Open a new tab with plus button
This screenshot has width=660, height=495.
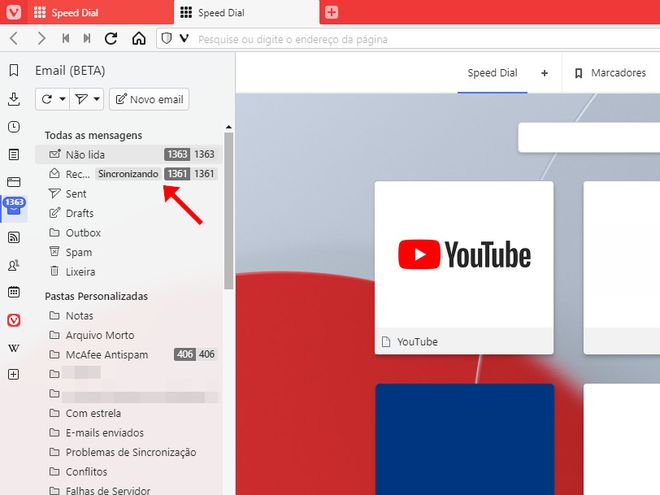(331, 12)
